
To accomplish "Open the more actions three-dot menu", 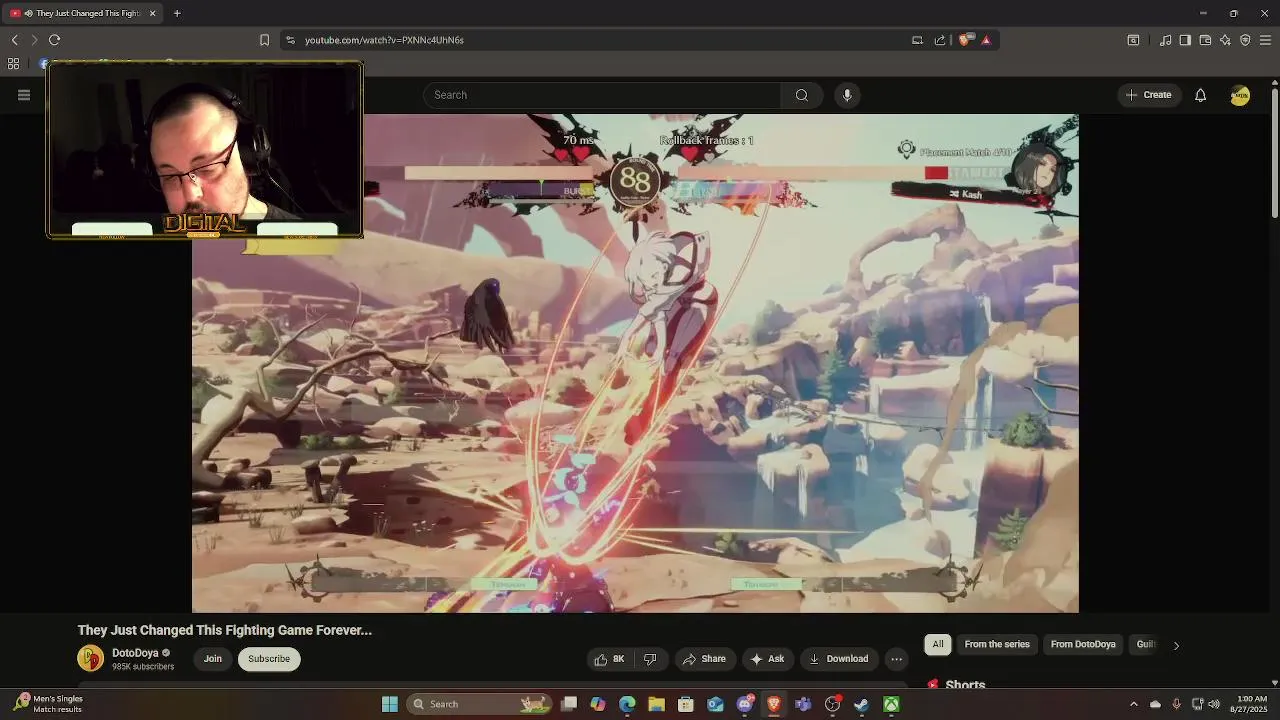I will click(x=896, y=658).
